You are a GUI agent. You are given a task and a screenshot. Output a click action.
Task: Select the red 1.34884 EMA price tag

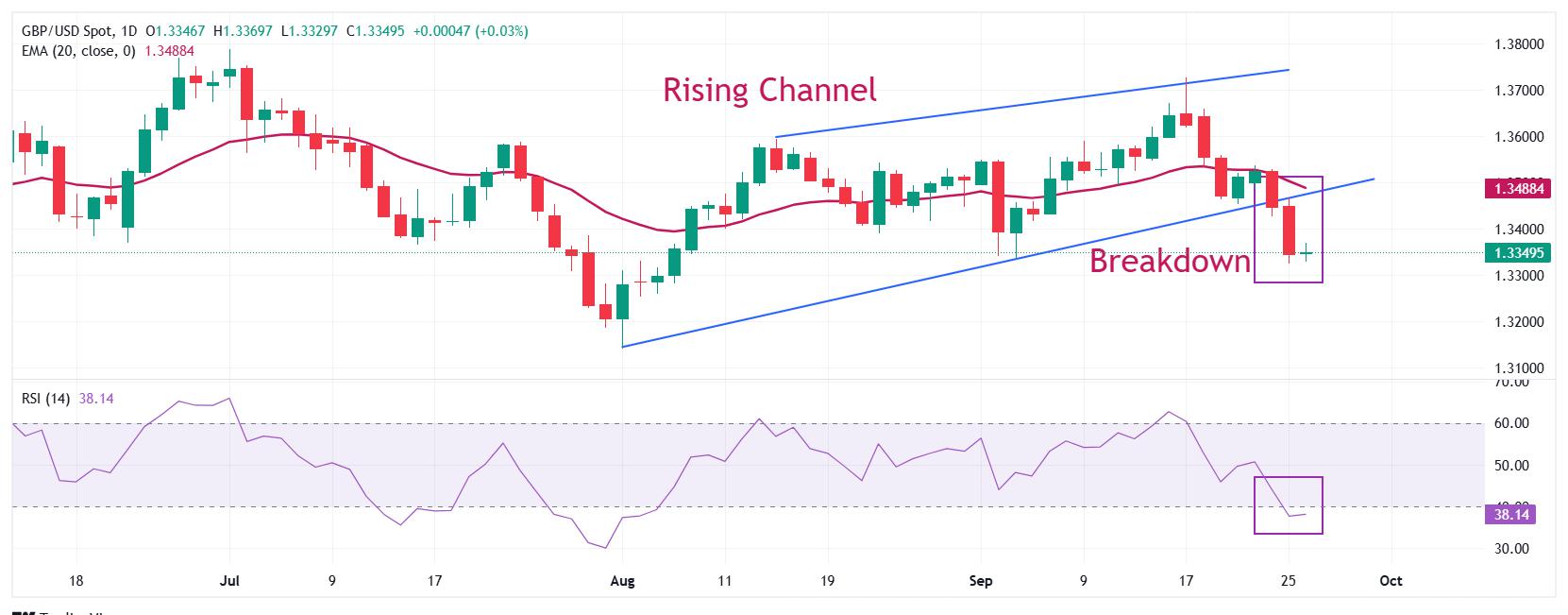(x=1519, y=189)
